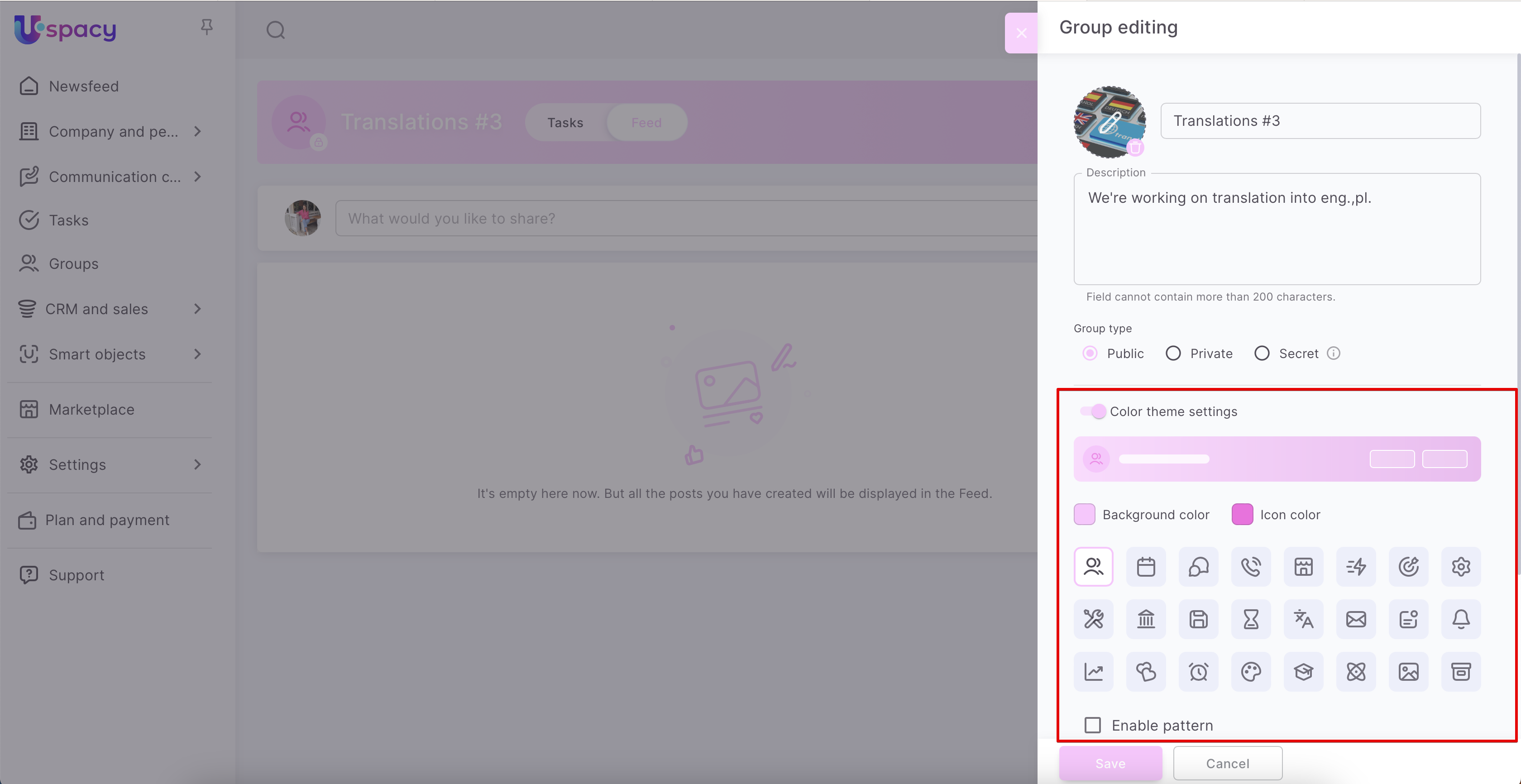
Task: Select the translate language icon
Action: (x=1303, y=619)
